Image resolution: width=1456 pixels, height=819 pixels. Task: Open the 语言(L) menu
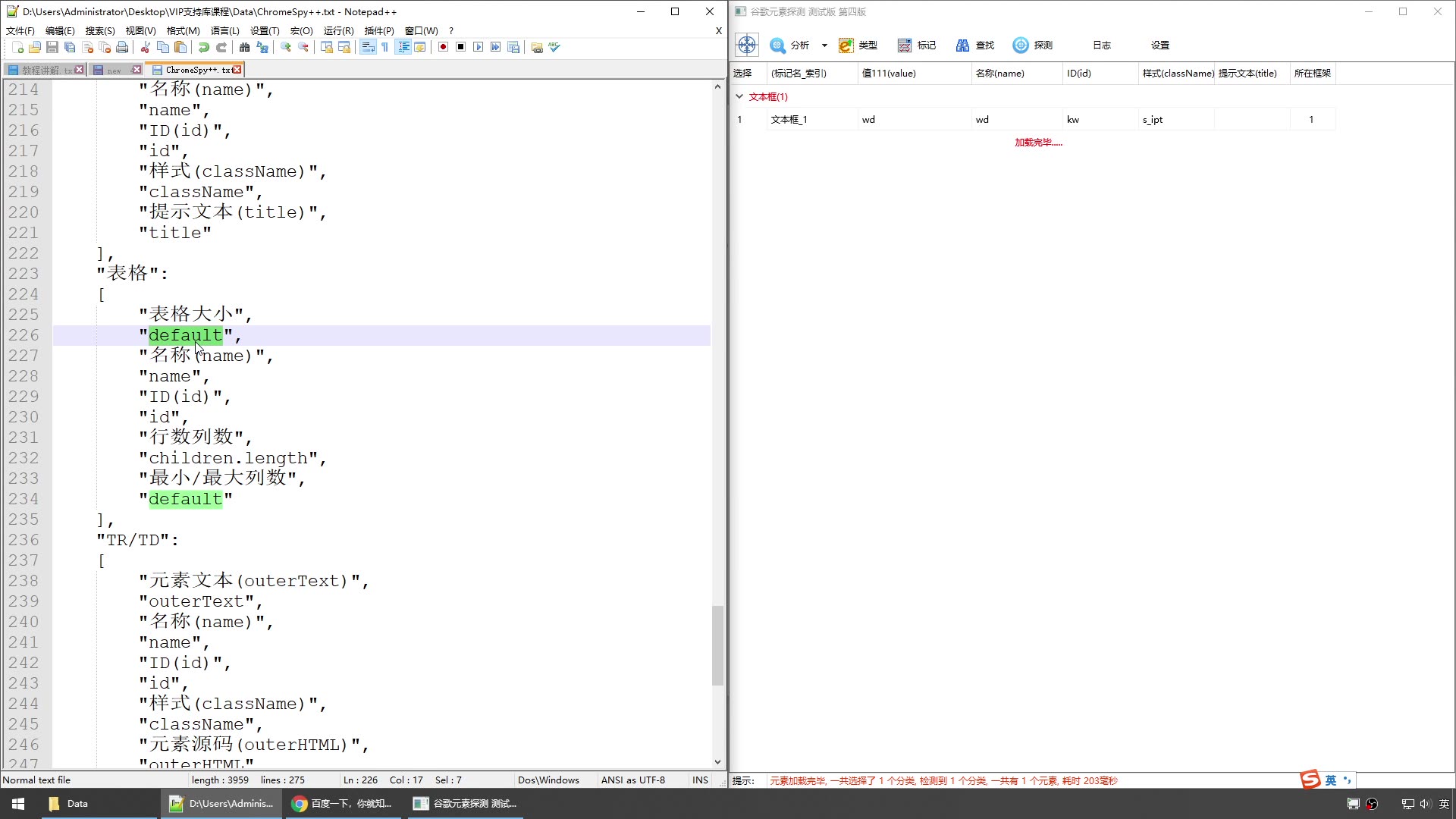pyautogui.click(x=224, y=31)
